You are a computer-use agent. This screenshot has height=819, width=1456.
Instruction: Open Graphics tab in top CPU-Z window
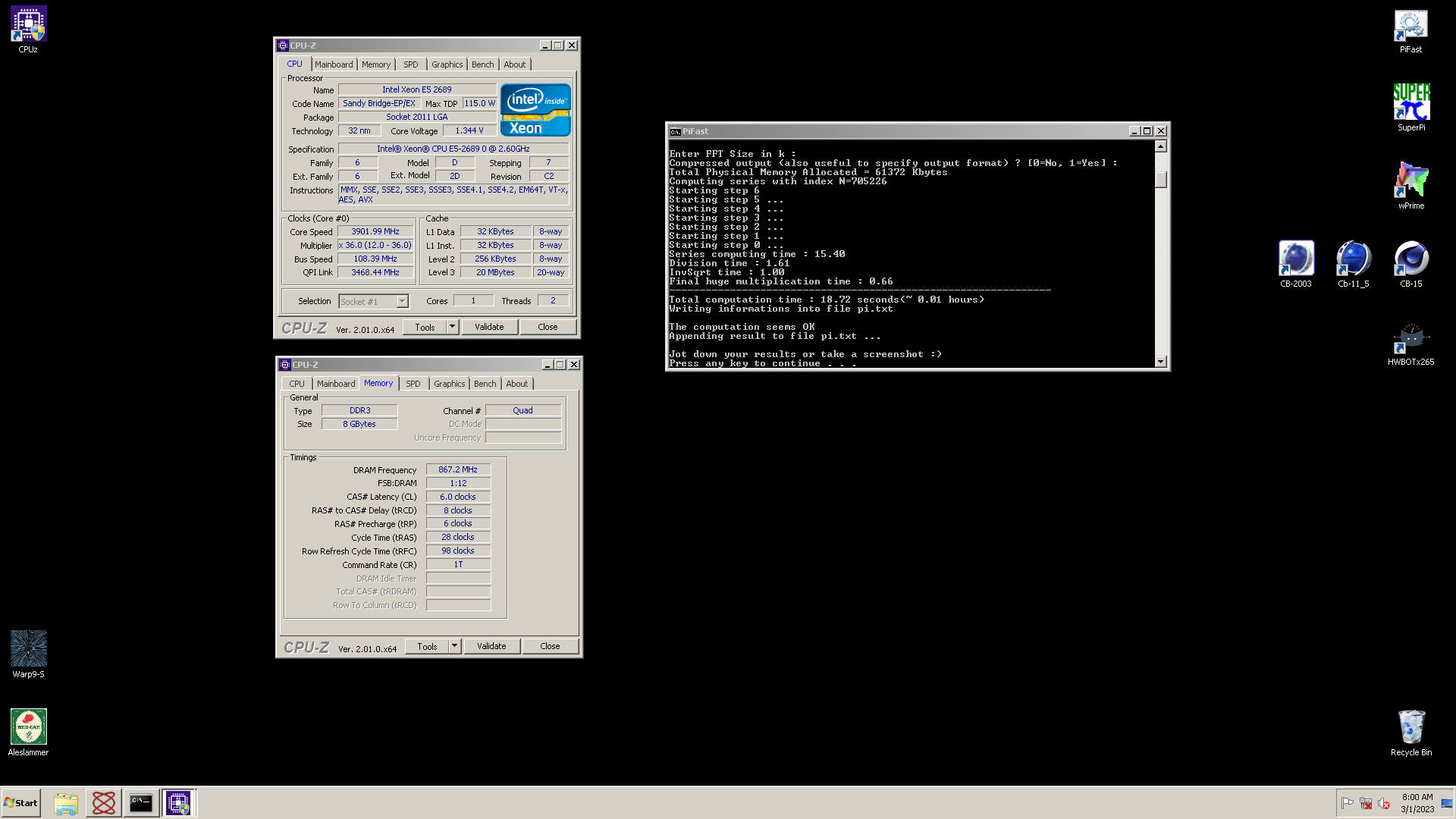[447, 64]
